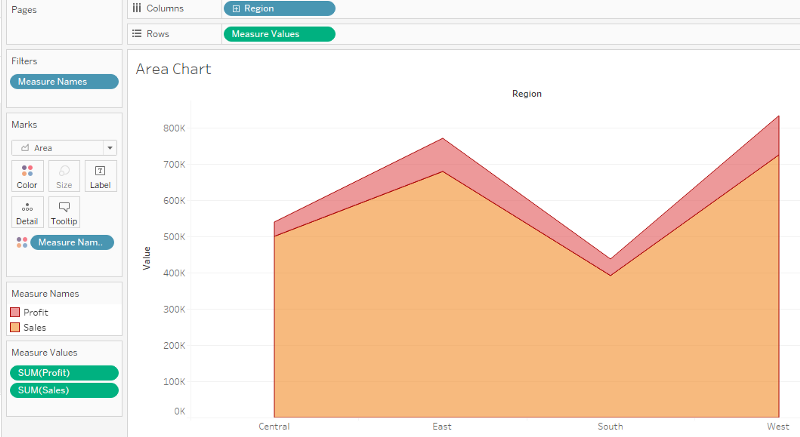Click the Value axis title
800x437 pixels.
[x=147, y=258]
